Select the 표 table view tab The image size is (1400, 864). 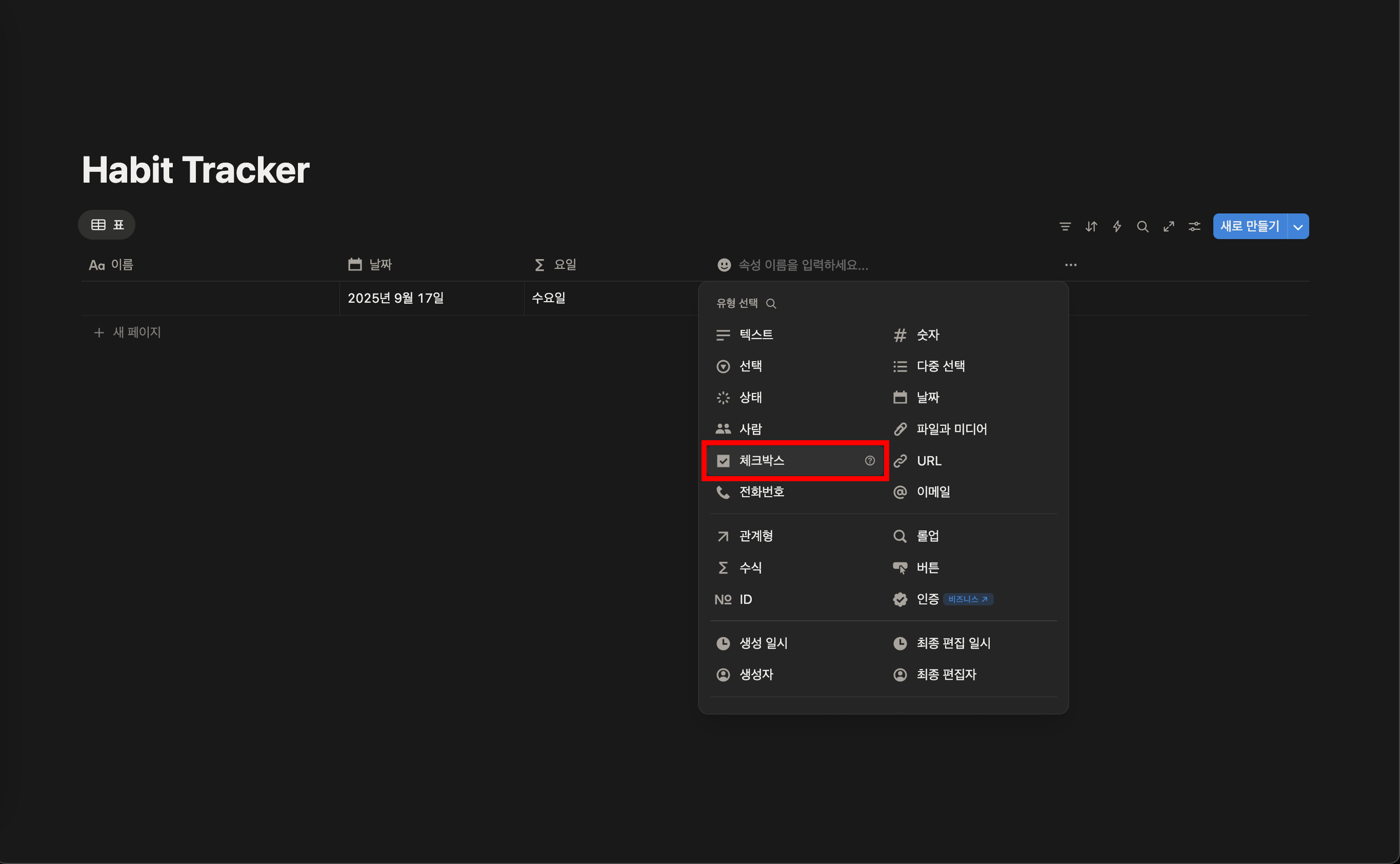(x=107, y=225)
